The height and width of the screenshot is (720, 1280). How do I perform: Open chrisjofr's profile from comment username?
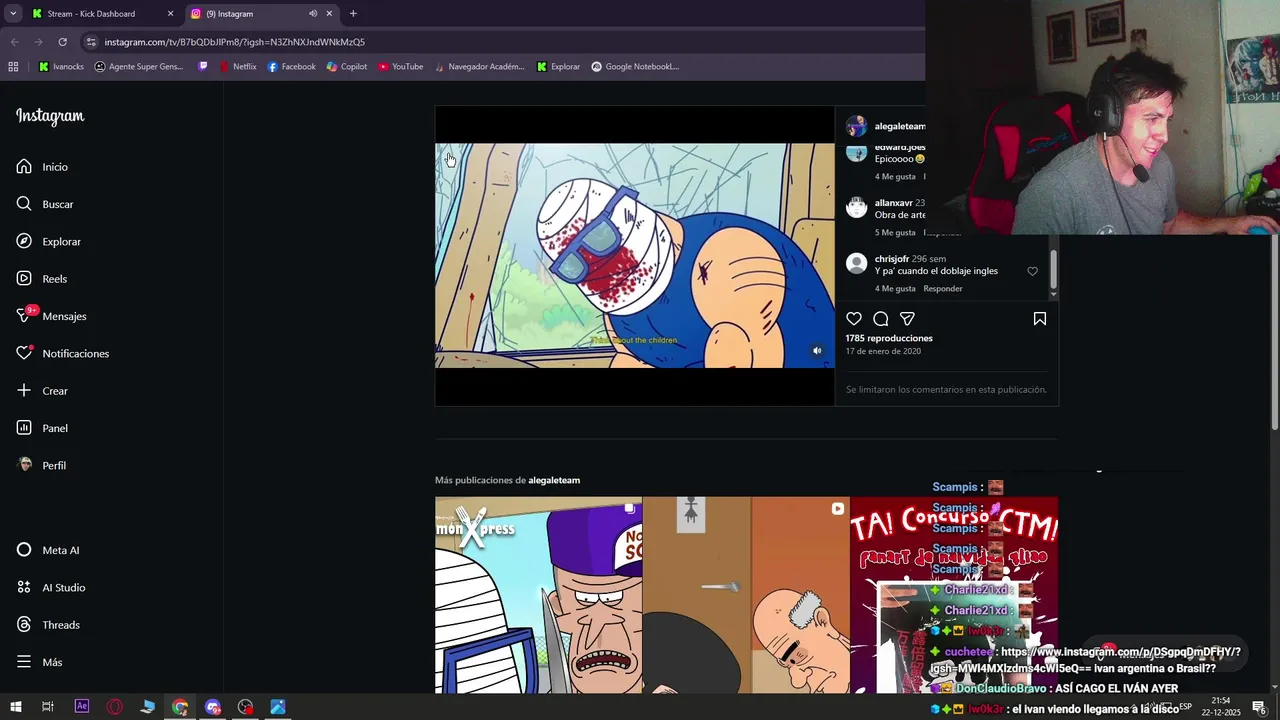click(892, 259)
